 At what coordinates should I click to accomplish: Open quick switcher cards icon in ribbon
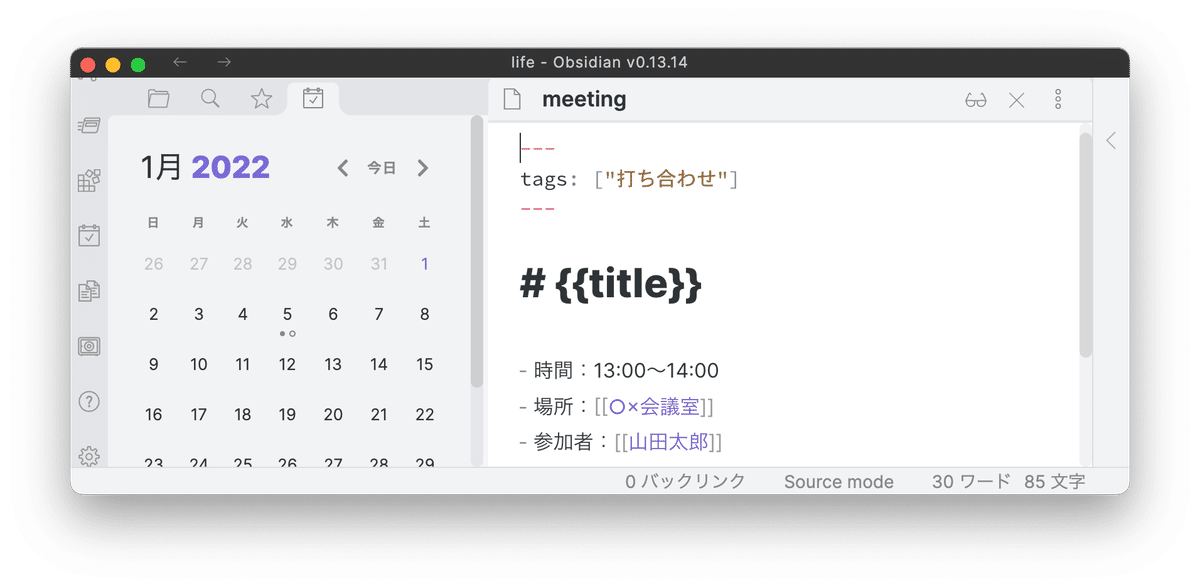(89, 125)
